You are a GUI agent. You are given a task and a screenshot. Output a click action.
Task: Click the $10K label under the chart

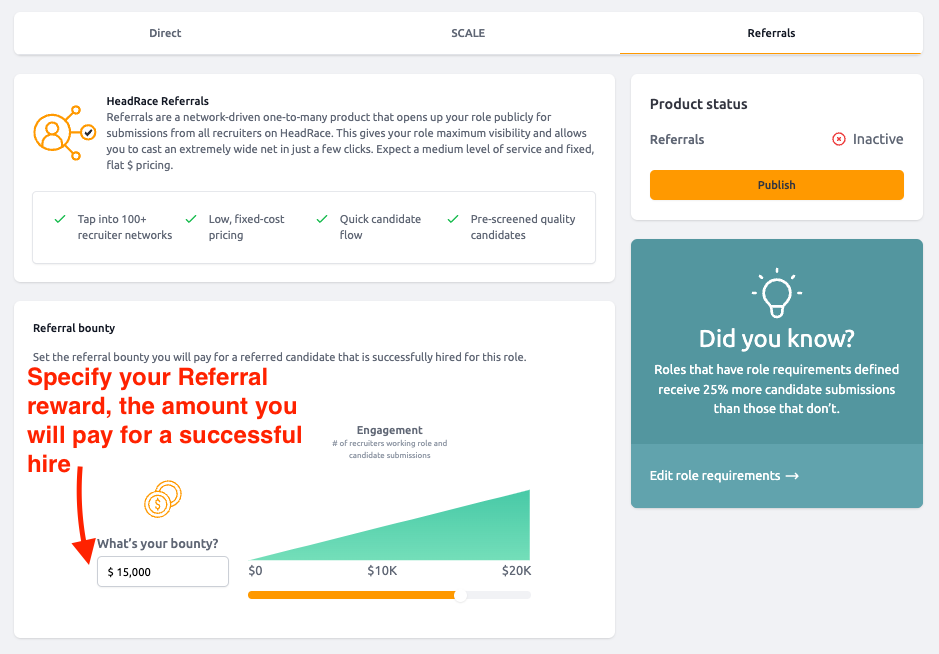[382, 571]
